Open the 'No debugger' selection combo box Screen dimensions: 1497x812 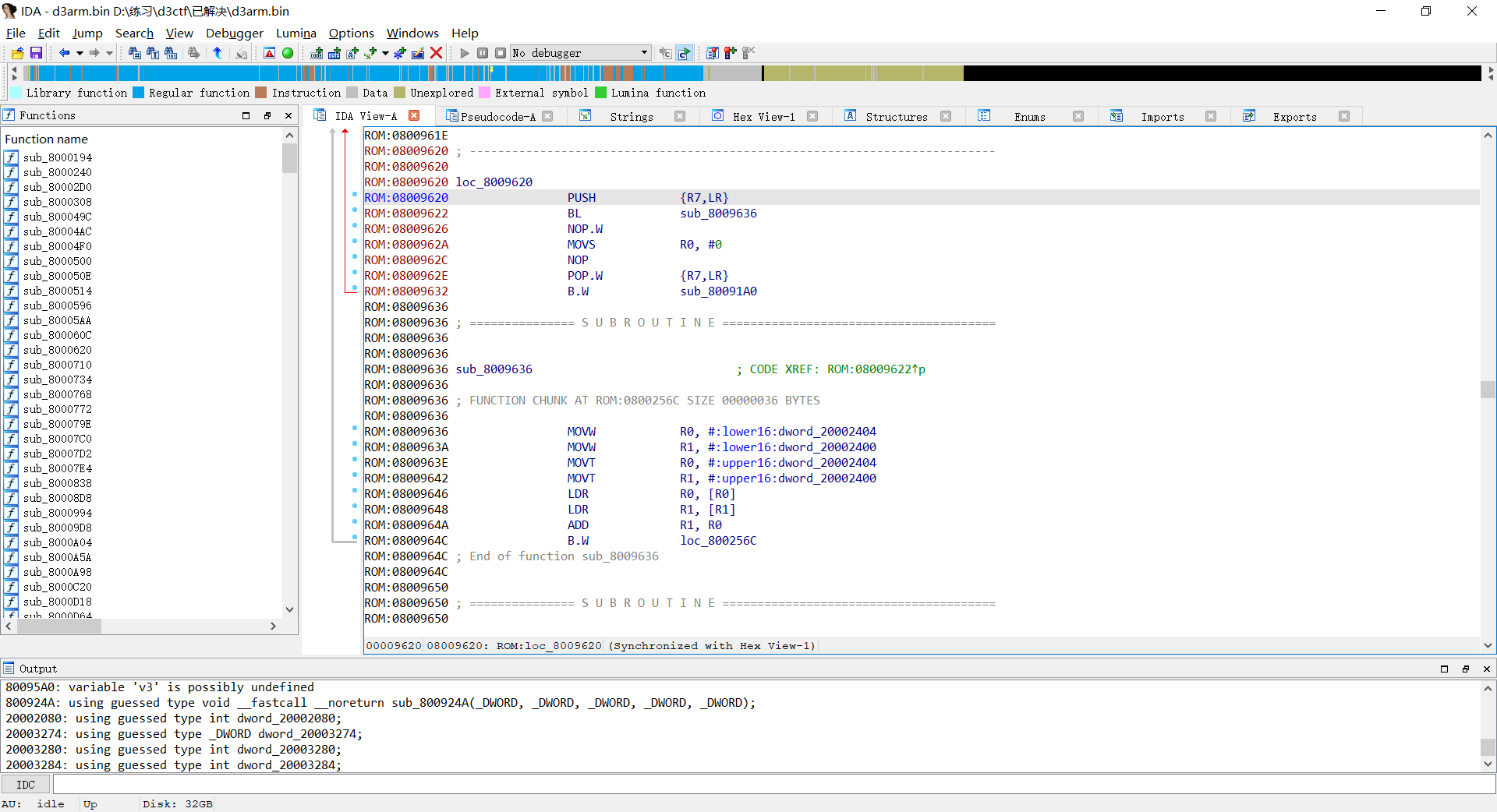[581, 53]
